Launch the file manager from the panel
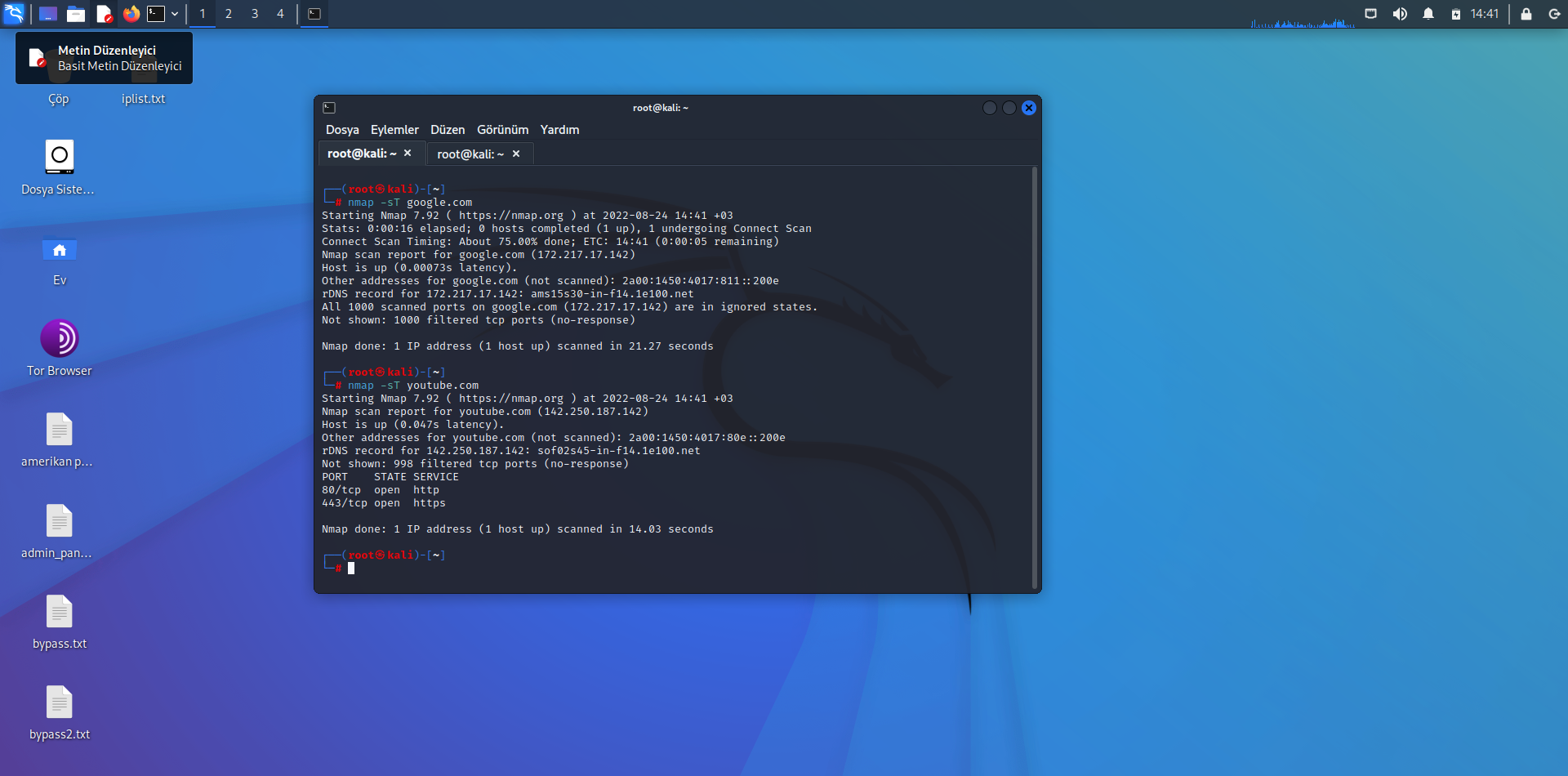Viewport: 1568px width, 776px height. 76,14
